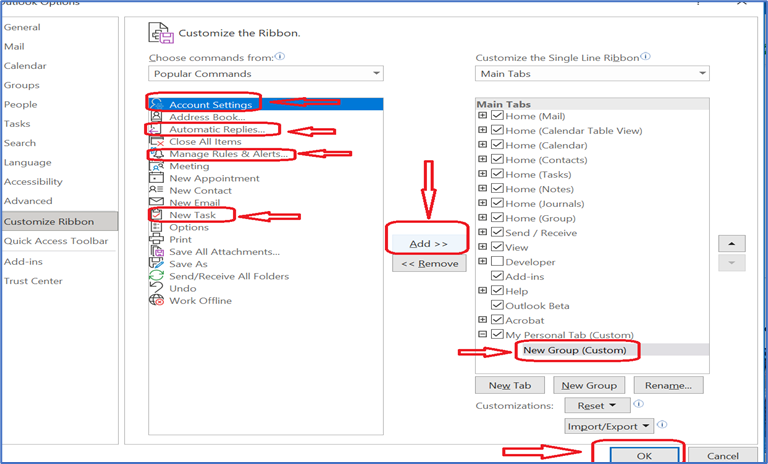Image resolution: width=768 pixels, height=464 pixels.
Task: Expand the Acrobat tree node
Action: coord(482,319)
